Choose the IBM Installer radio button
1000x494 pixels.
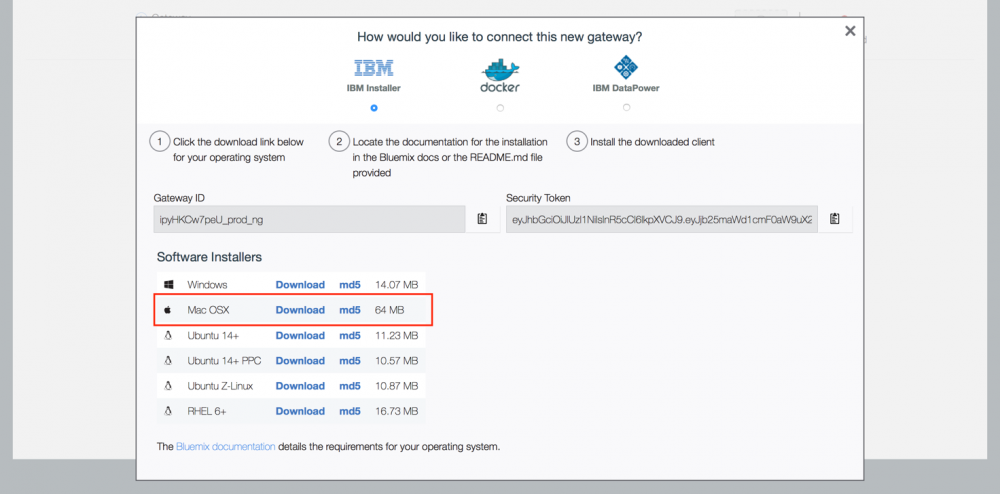click(373, 107)
